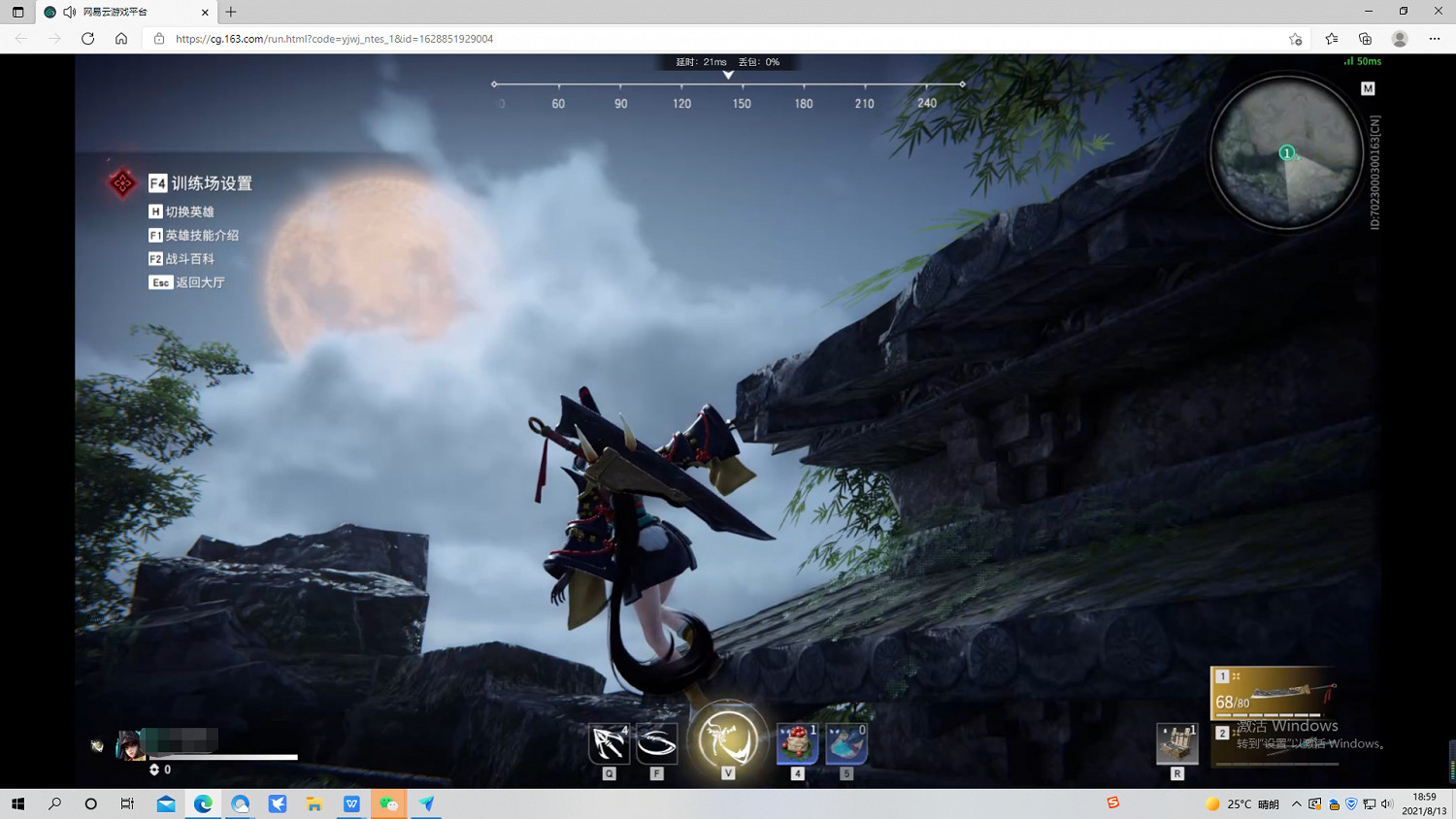
Task: Select the blue item in slot 5
Action: coord(845,744)
